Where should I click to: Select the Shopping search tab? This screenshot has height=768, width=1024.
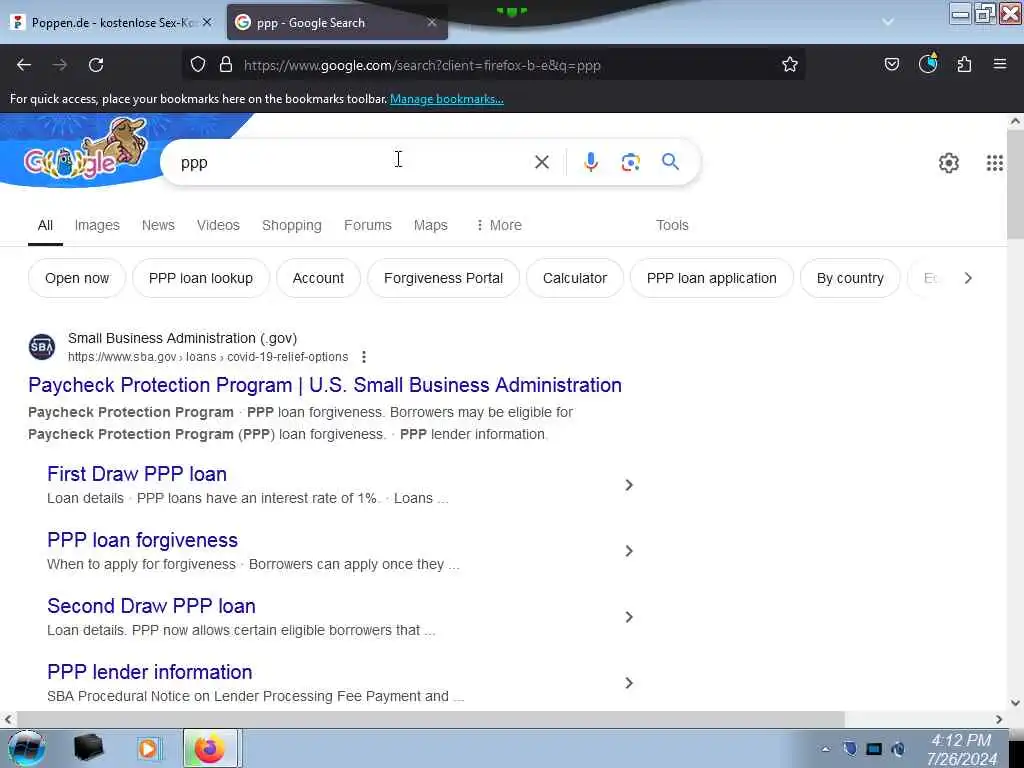[x=292, y=225]
